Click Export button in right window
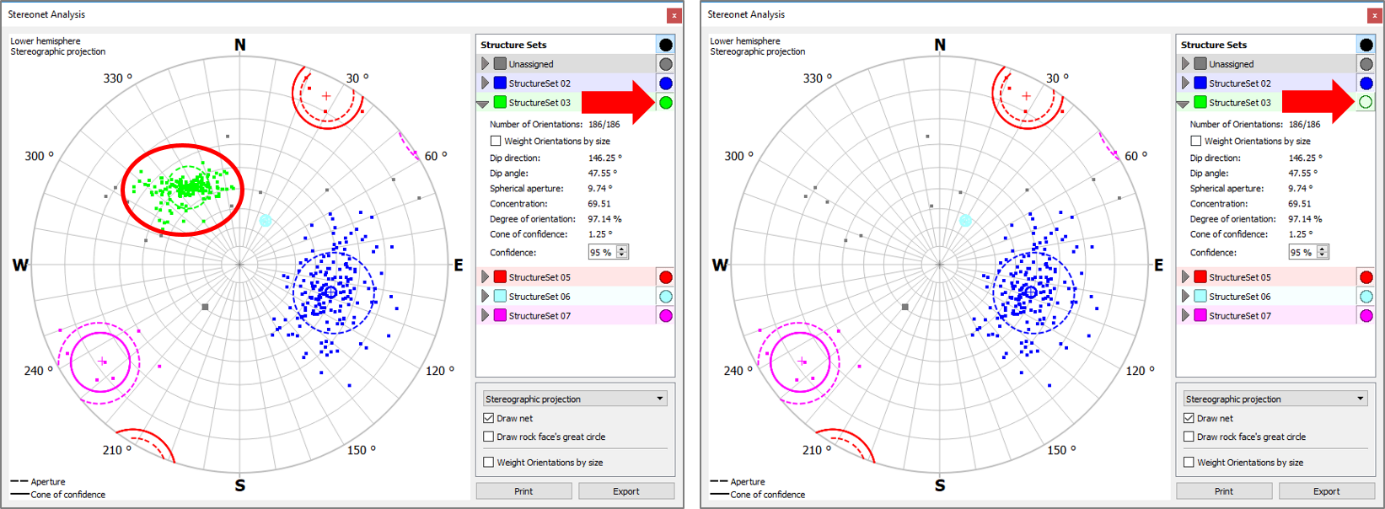This screenshot has height=509, width=1385. [x=1326, y=491]
